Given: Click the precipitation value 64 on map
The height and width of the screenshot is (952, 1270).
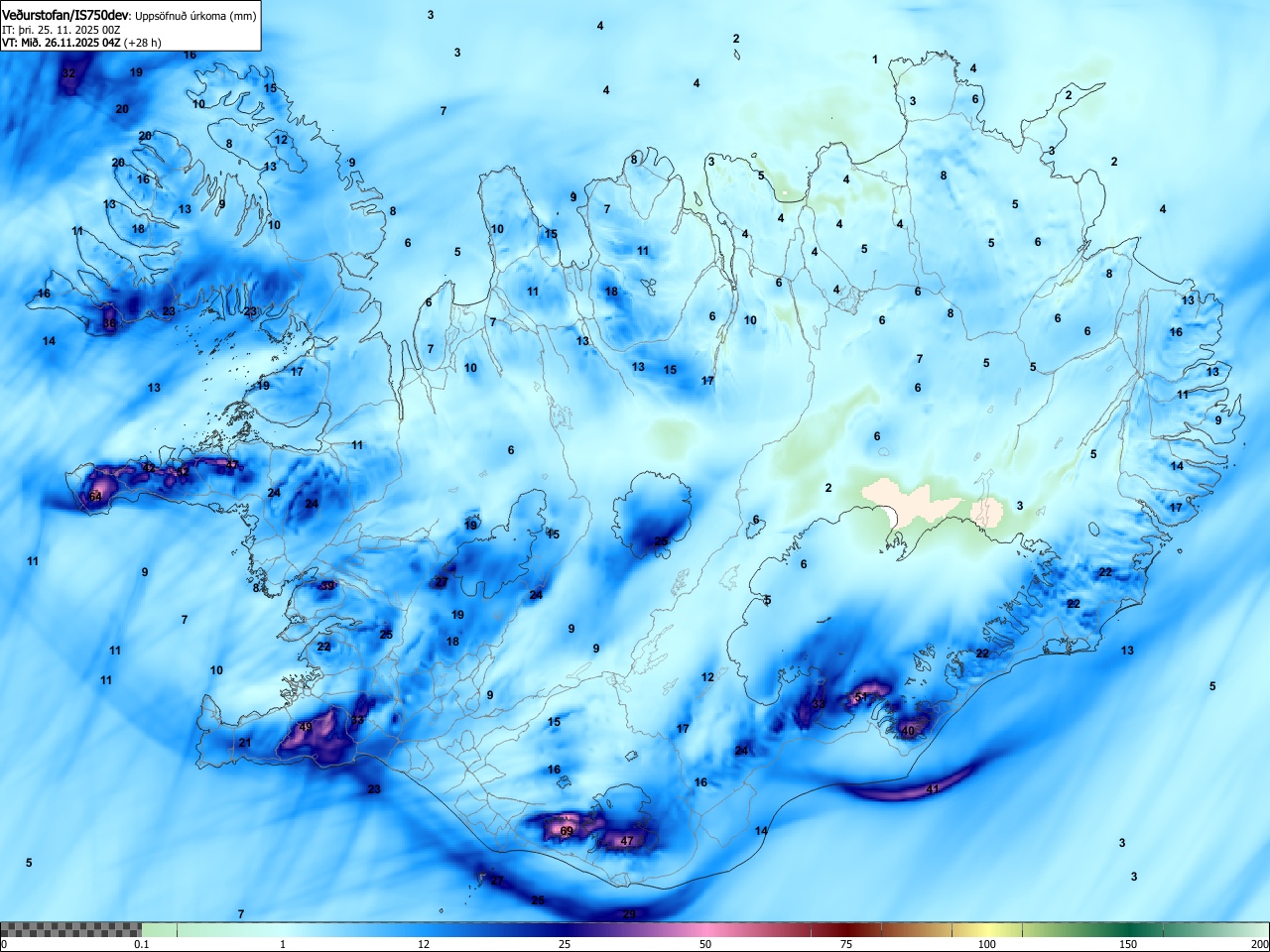Looking at the screenshot, I should 95,497.
